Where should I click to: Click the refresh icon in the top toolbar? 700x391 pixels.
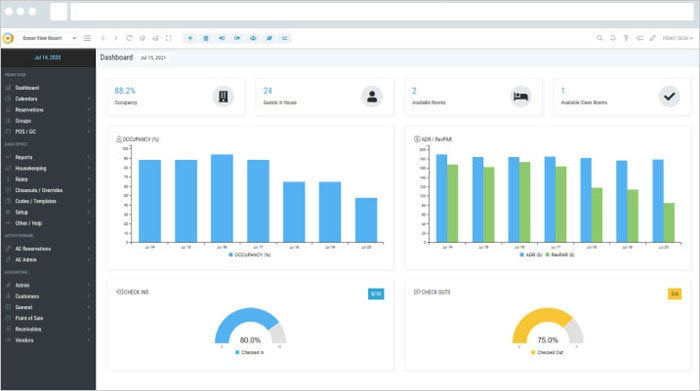129,38
